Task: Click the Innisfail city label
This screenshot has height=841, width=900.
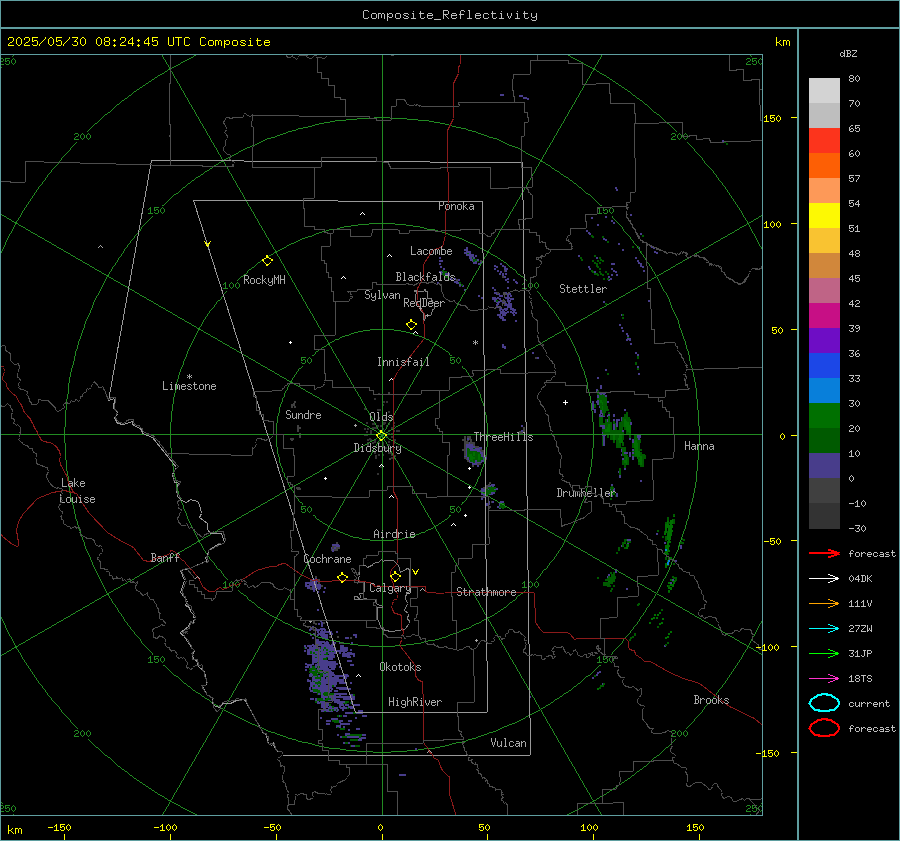Action: click(x=404, y=362)
